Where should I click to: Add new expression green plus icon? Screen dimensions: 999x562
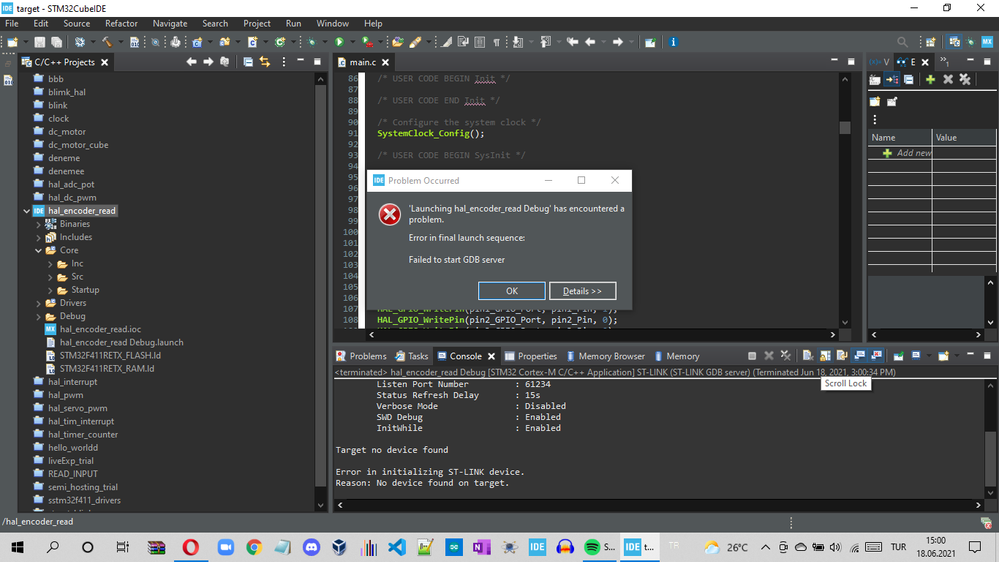point(930,80)
